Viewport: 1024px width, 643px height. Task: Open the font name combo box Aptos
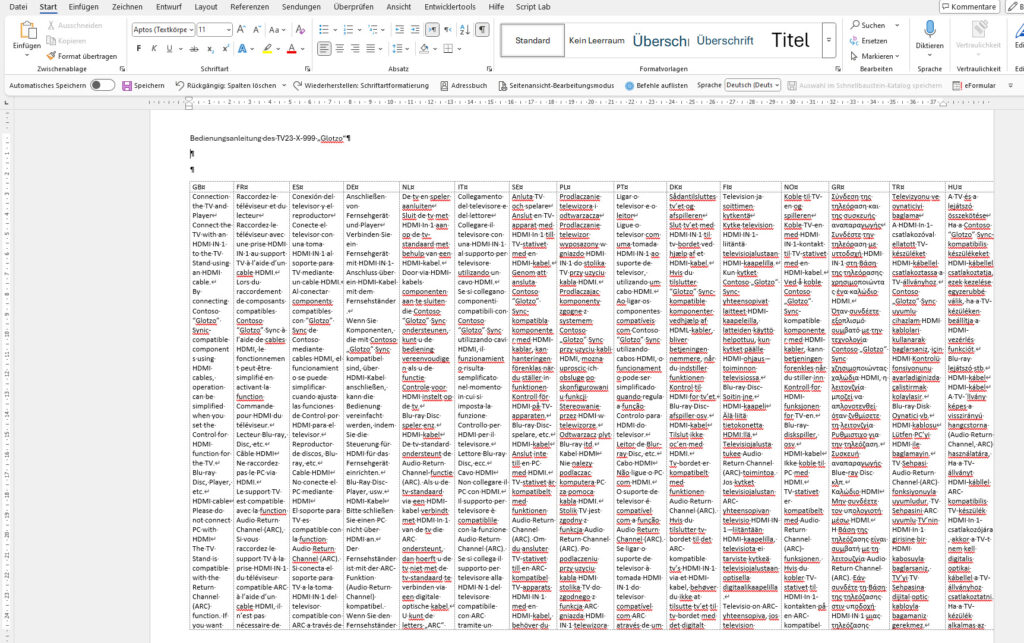click(x=163, y=29)
